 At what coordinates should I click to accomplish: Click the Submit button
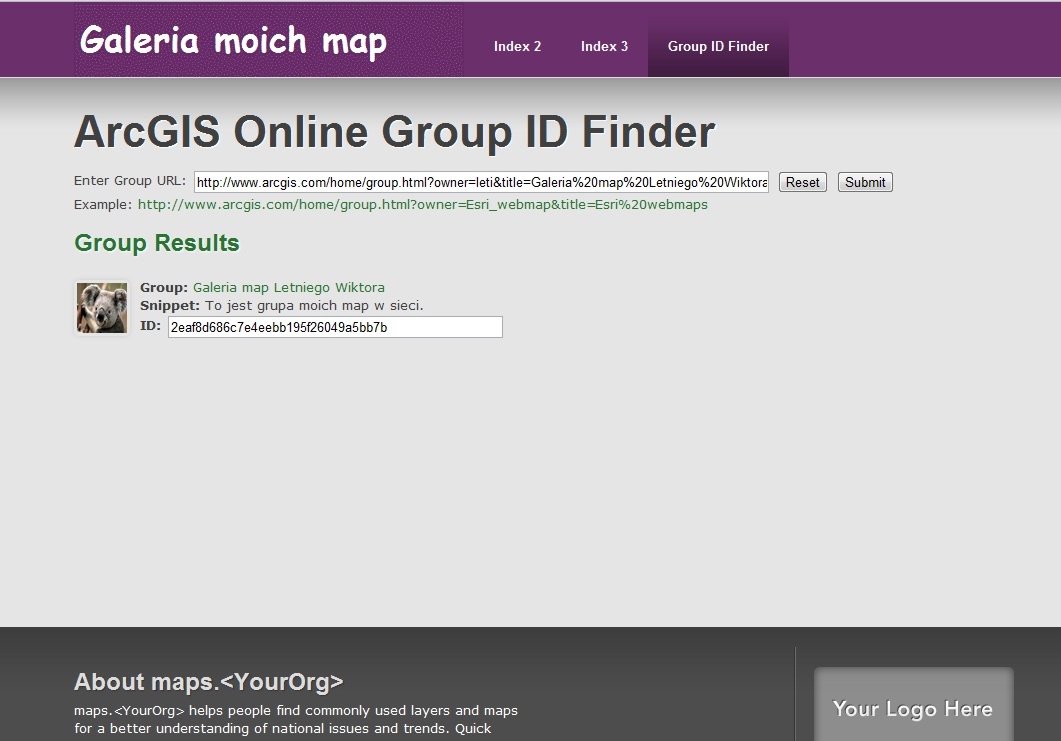(865, 182)
